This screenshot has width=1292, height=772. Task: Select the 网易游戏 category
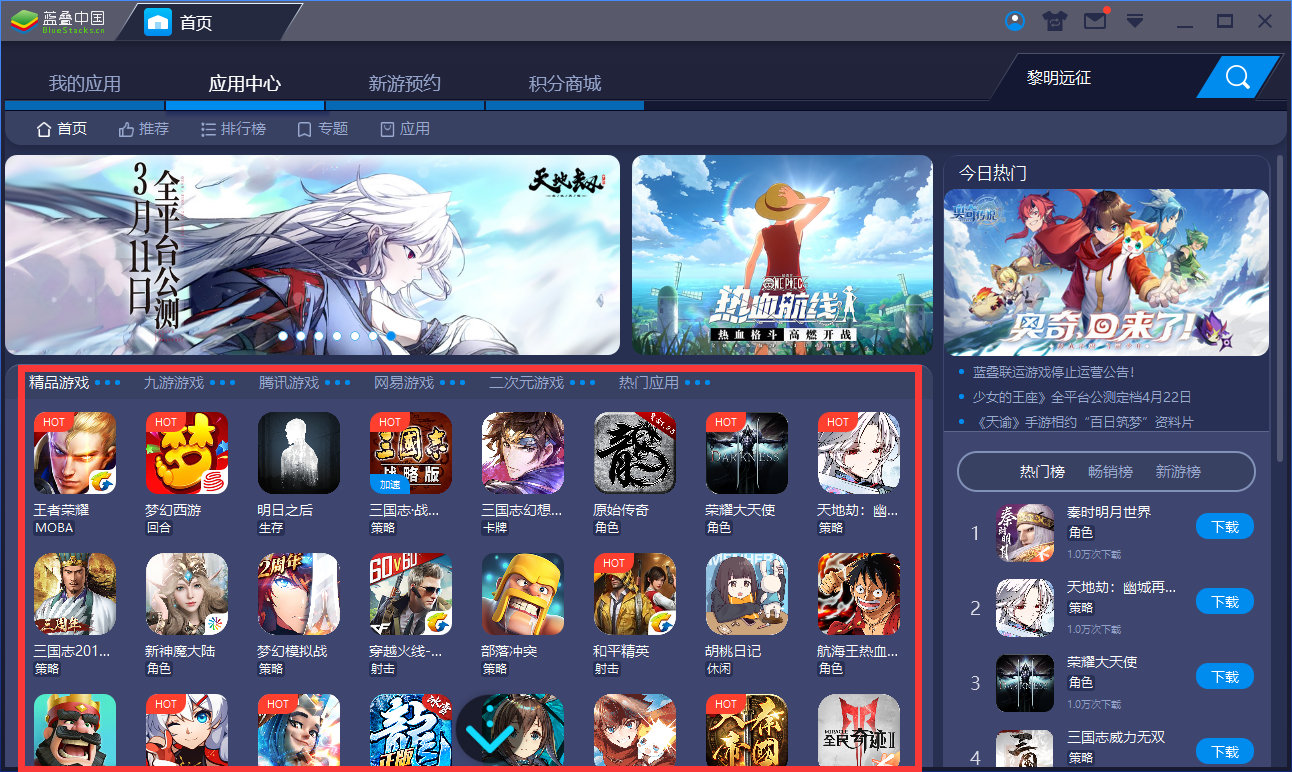(x=404, y=382)
